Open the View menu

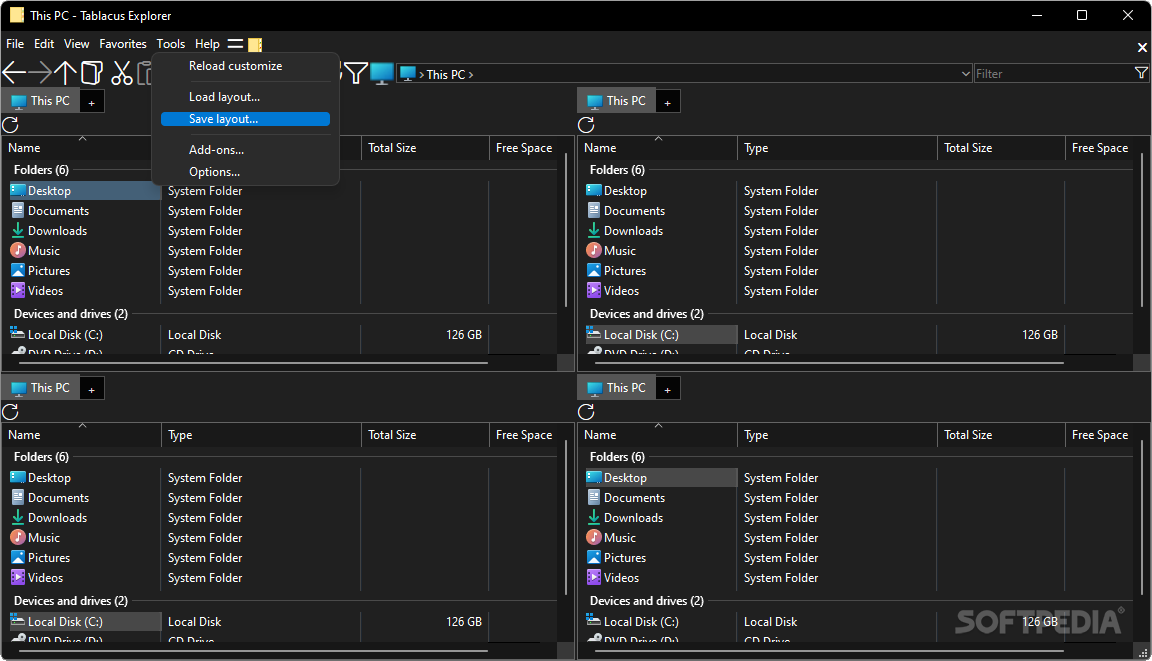(76, 44)
